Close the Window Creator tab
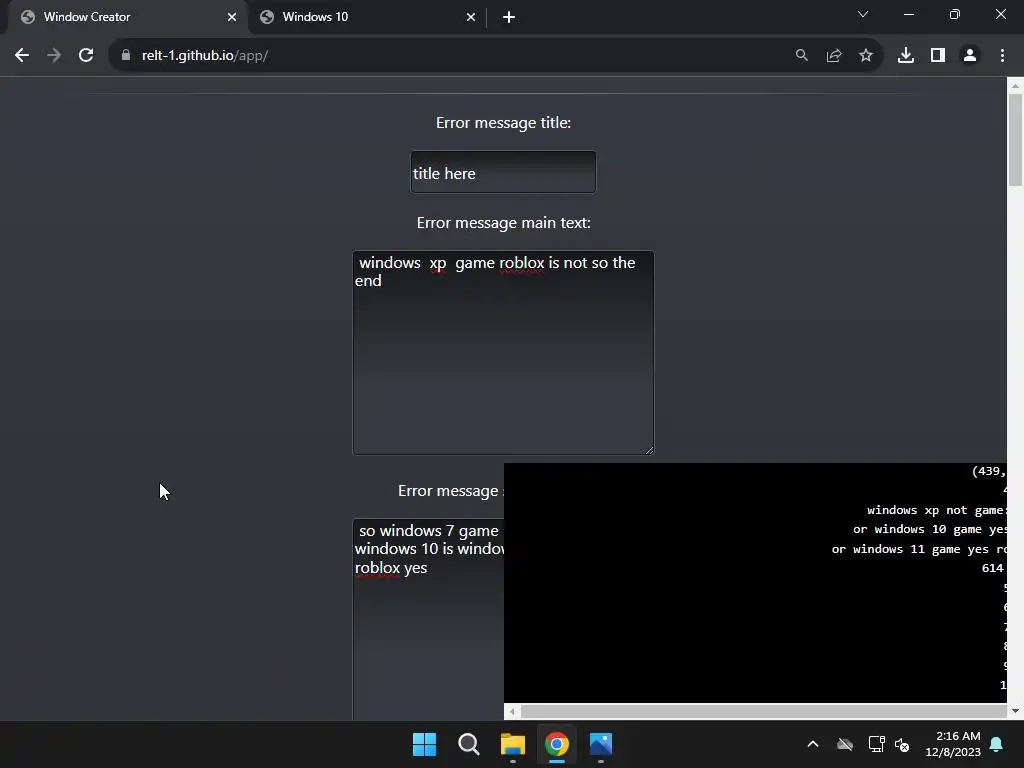1024x768 pixels. tap(232, 17)
